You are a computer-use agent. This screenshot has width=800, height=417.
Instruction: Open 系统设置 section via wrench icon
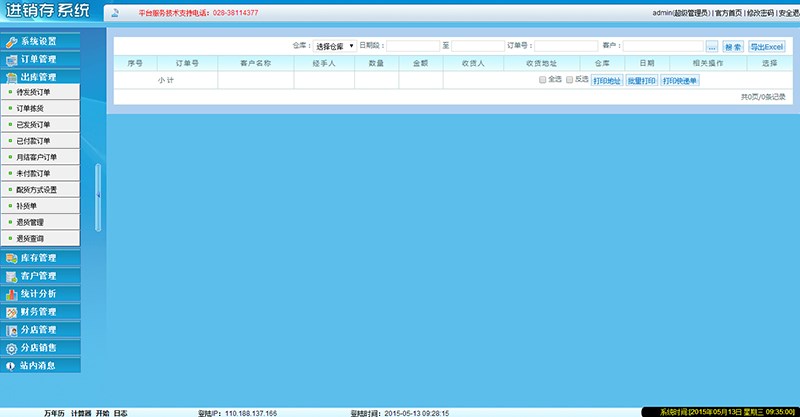coord(11,42)
